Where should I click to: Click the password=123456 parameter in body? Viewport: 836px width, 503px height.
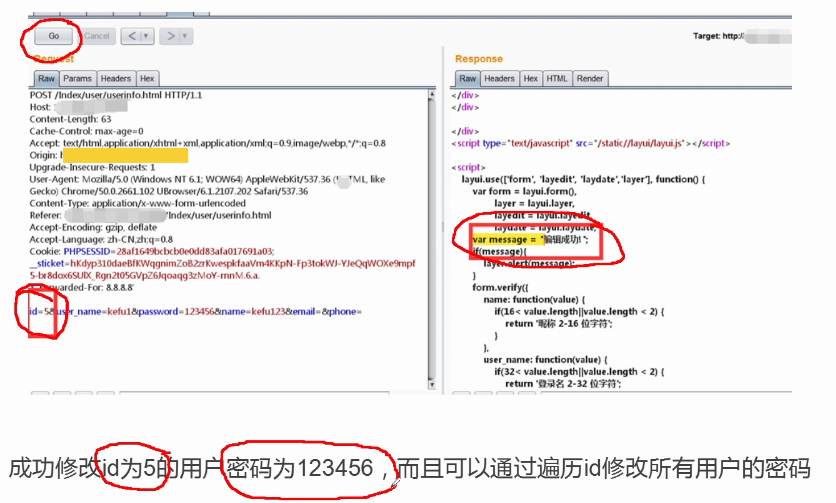(x=176, y=312)
